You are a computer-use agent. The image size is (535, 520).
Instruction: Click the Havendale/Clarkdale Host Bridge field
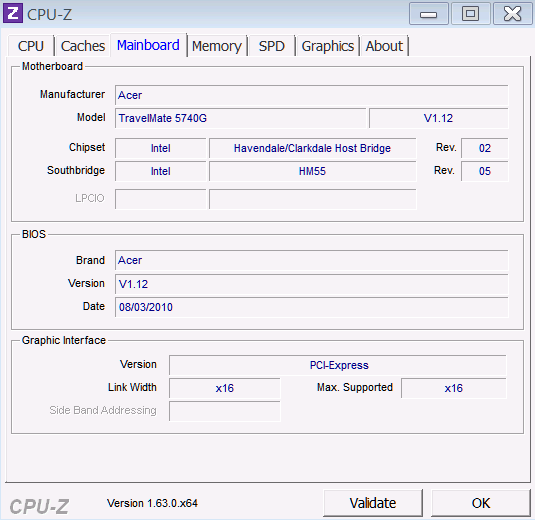click(x=313, y=148)
